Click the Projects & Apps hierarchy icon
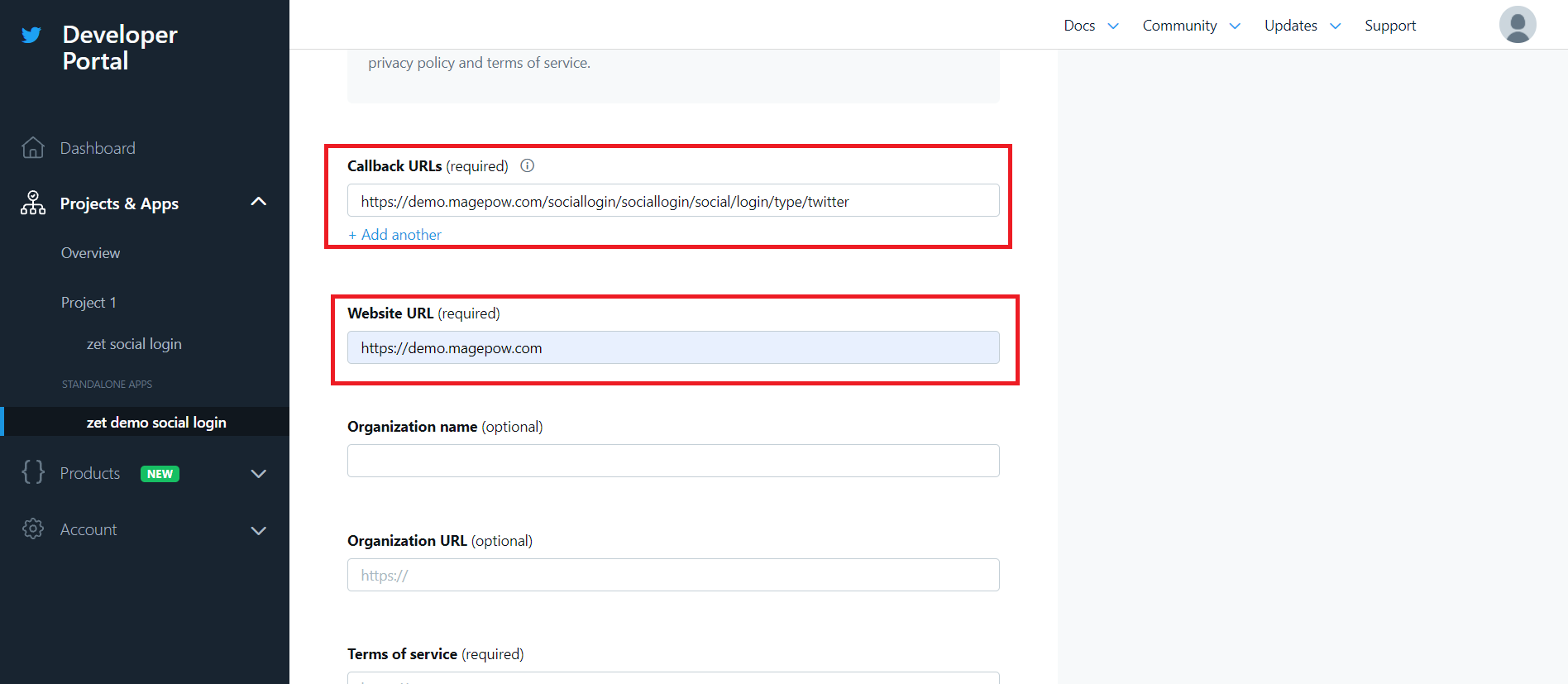The width and height of the screenshot is (1568, 684). [x=33, y=203]
